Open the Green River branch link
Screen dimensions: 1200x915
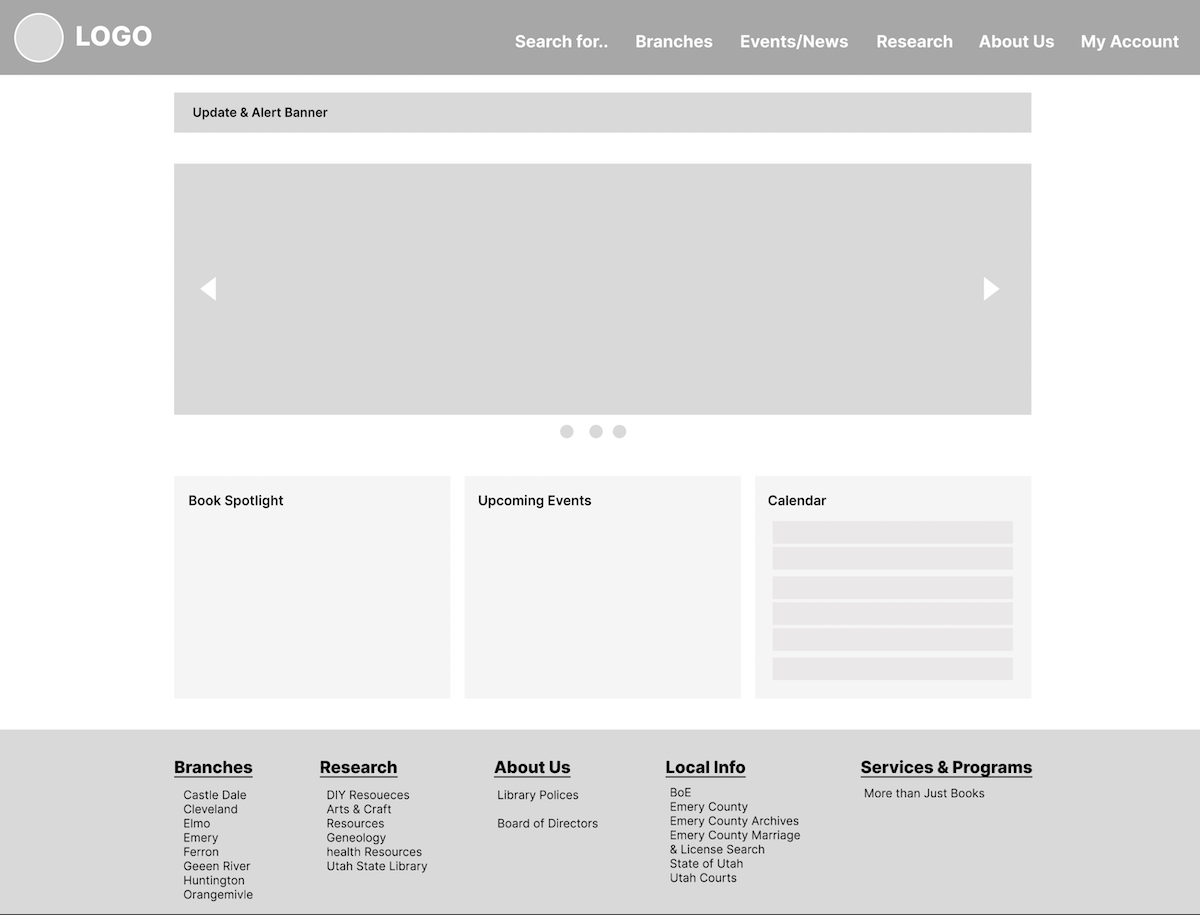point(216,866)
